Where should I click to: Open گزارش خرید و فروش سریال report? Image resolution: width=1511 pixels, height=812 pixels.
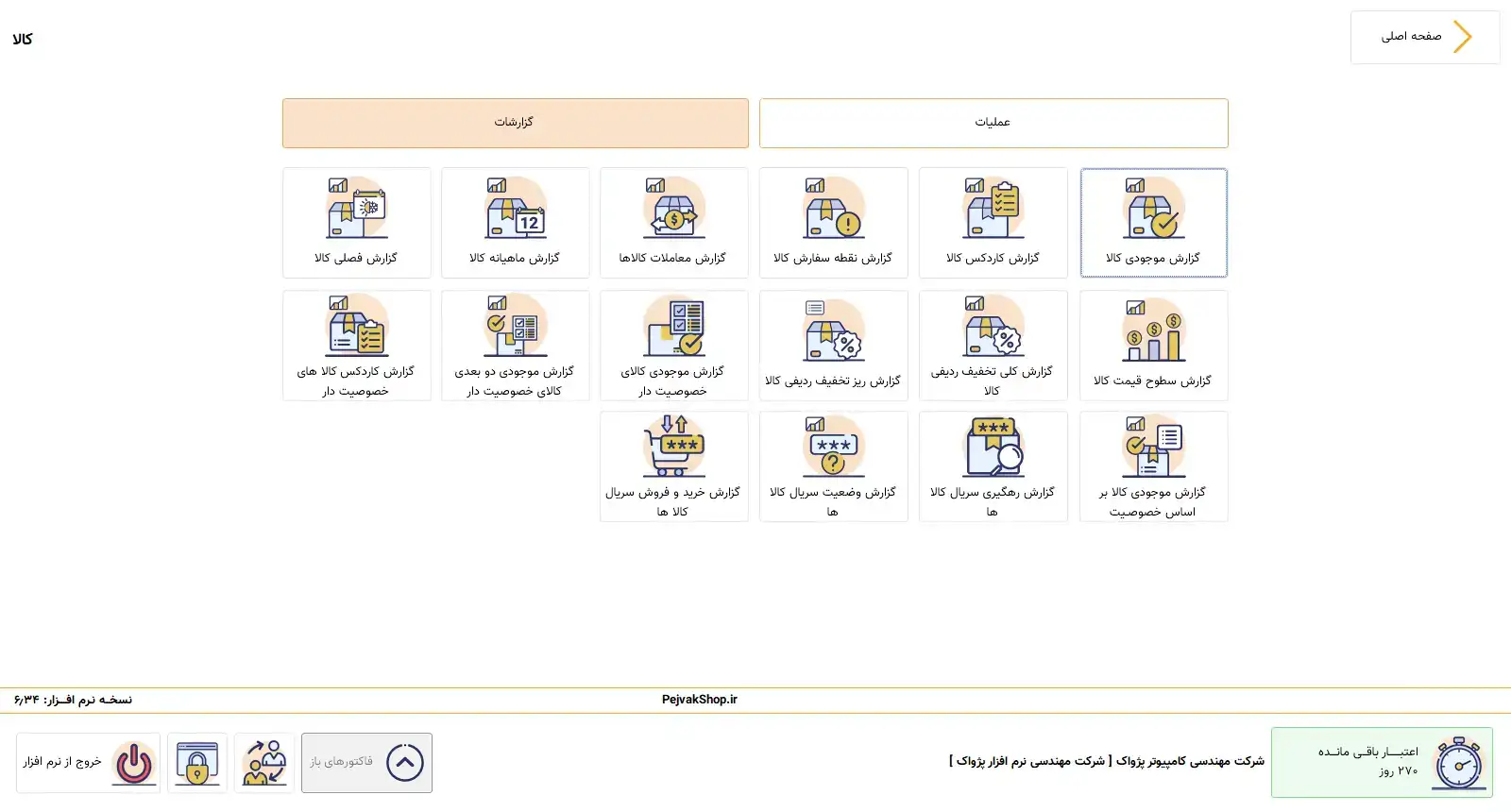point(673,465)
